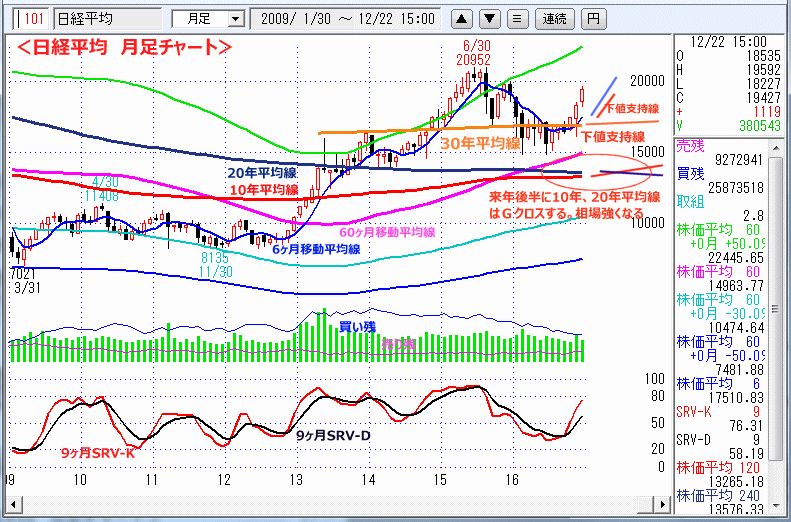Click the 6/30 20952 peak label
This screenshot has height=522, width=791.
473,53
